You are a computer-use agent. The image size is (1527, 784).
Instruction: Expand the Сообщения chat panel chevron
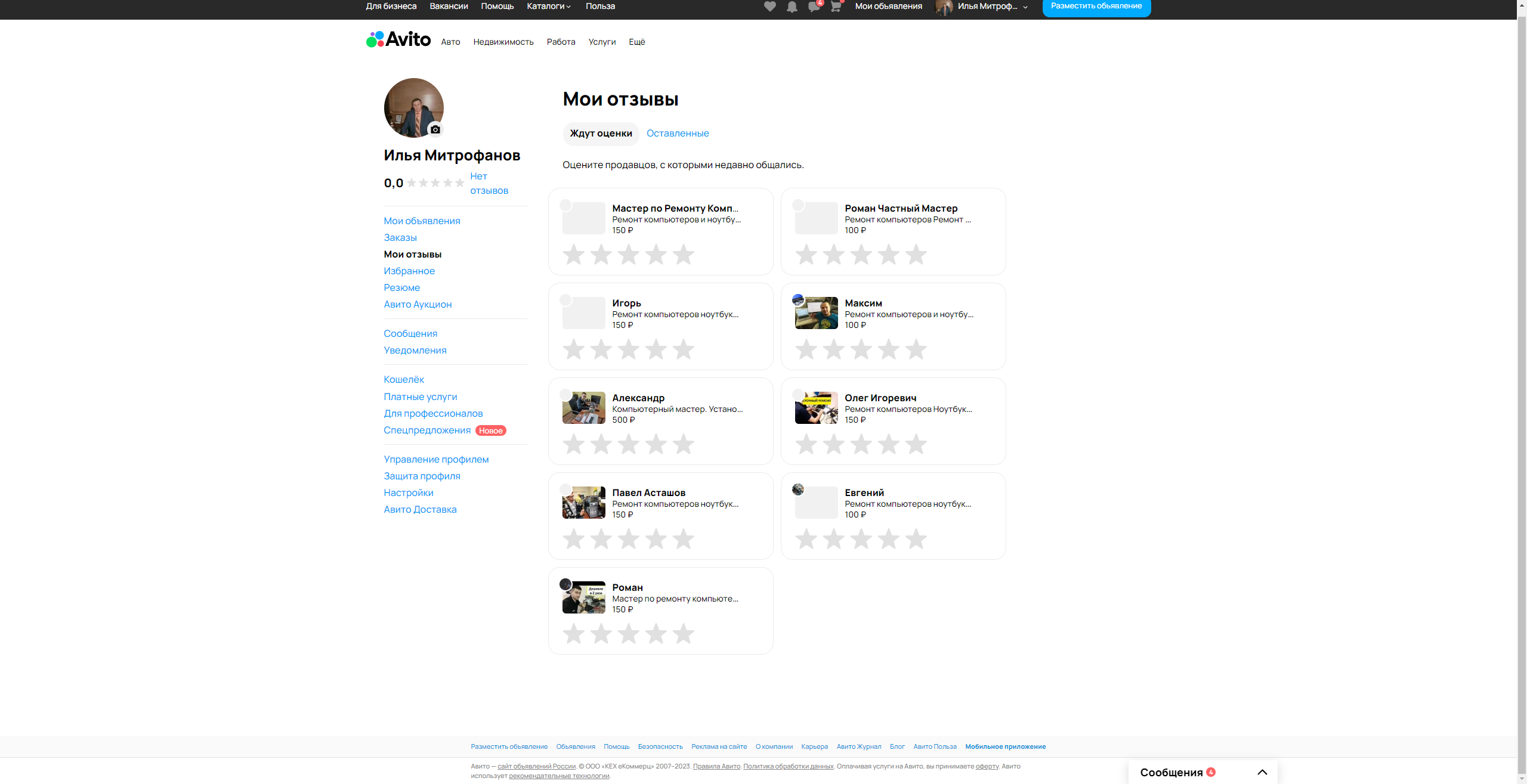pos(1262,772)
